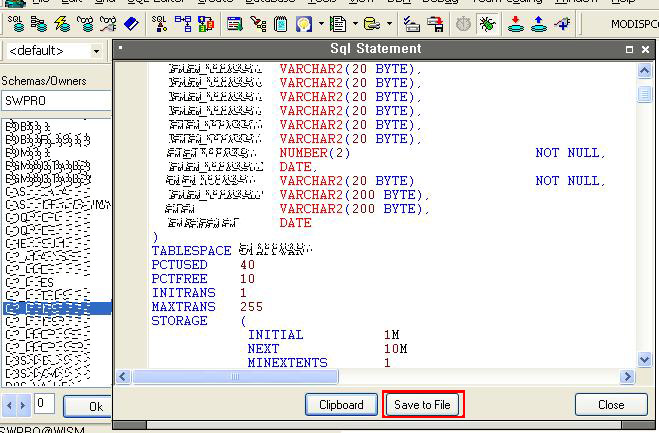Click the blue book toolbar icon
Viewport: 659px width, 433px height.
[x=131, y=24]
